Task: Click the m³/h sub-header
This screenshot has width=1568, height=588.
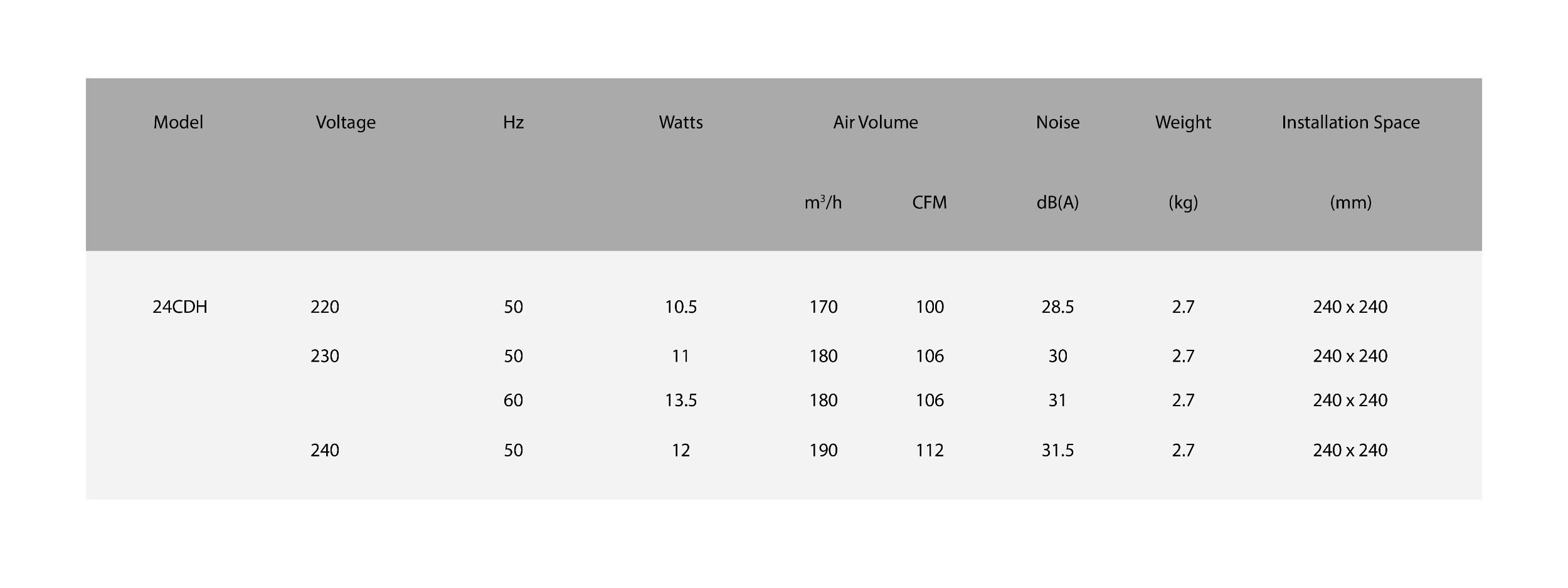Action: point(823,202)
